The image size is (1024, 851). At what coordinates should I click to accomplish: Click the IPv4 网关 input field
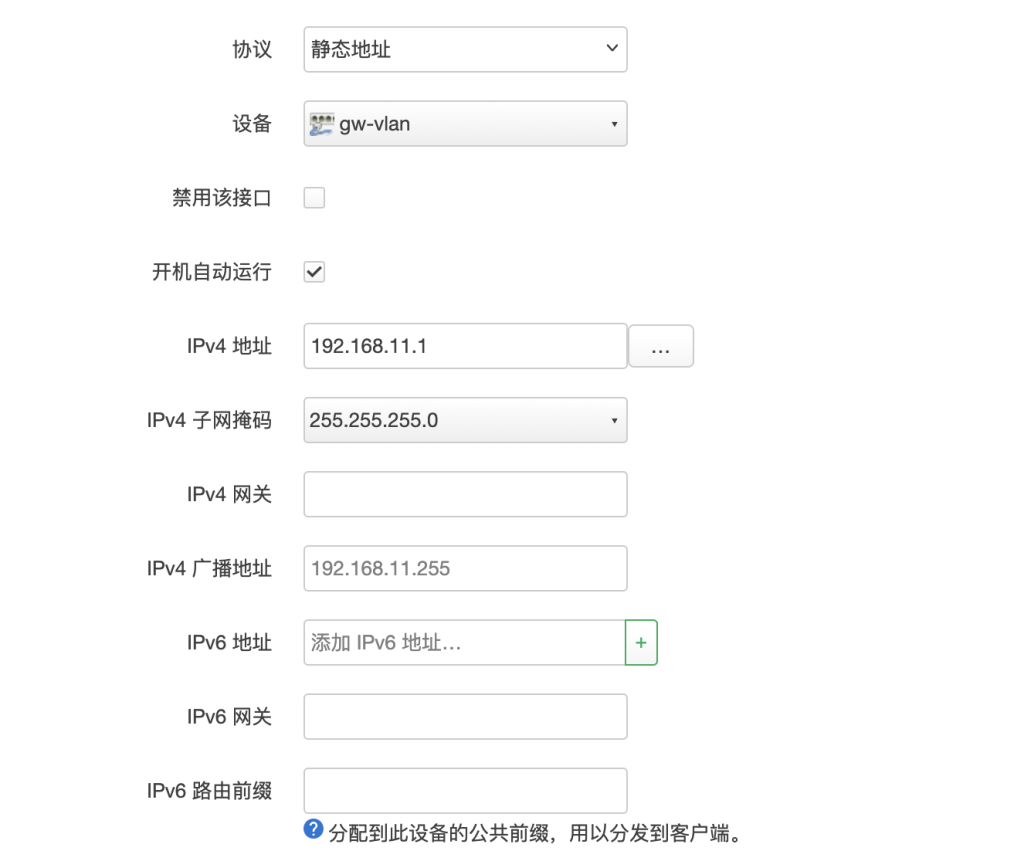click(464, 494)
